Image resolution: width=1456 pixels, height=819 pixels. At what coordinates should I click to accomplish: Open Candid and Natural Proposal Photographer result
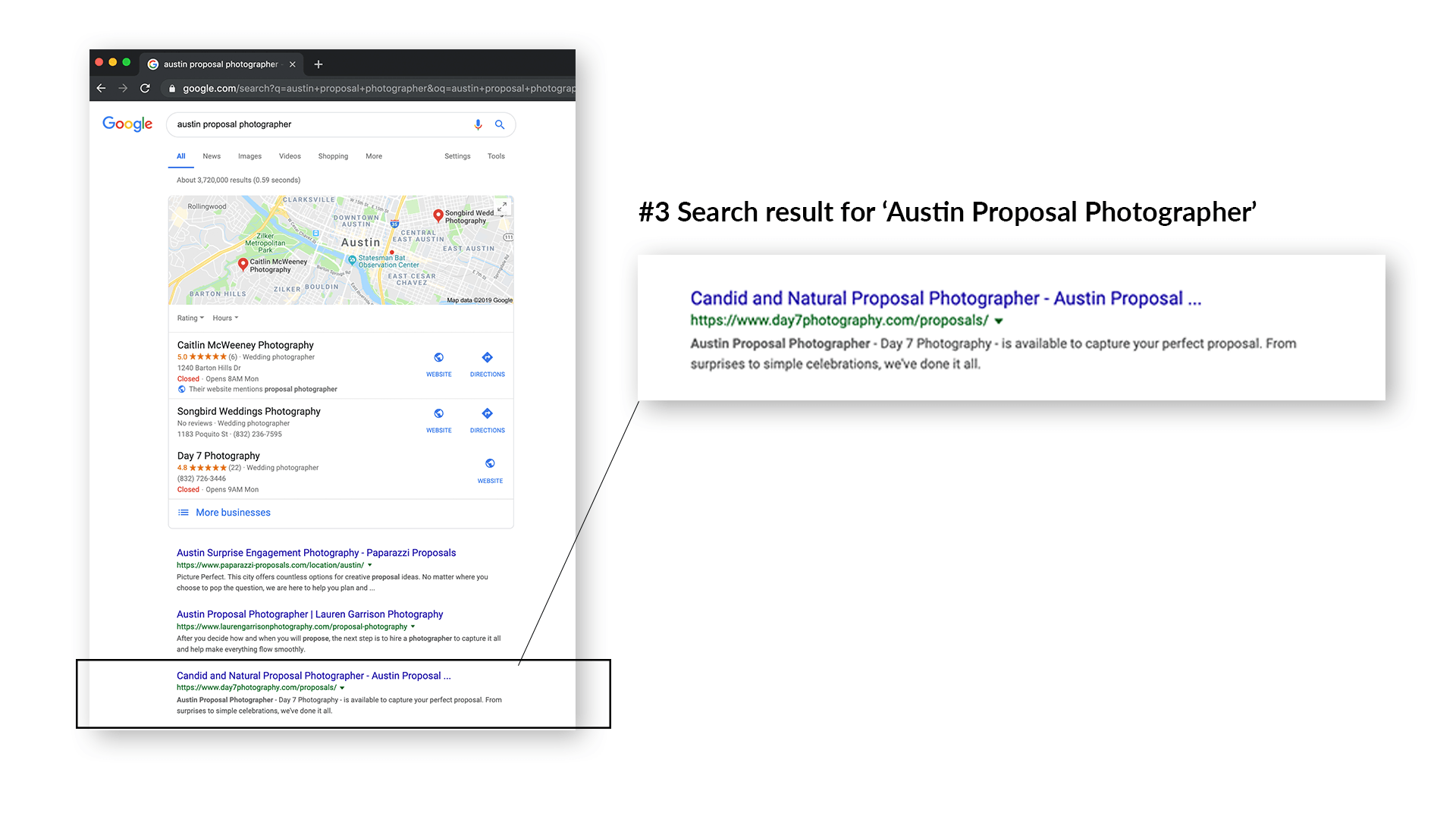click(314, 676)
